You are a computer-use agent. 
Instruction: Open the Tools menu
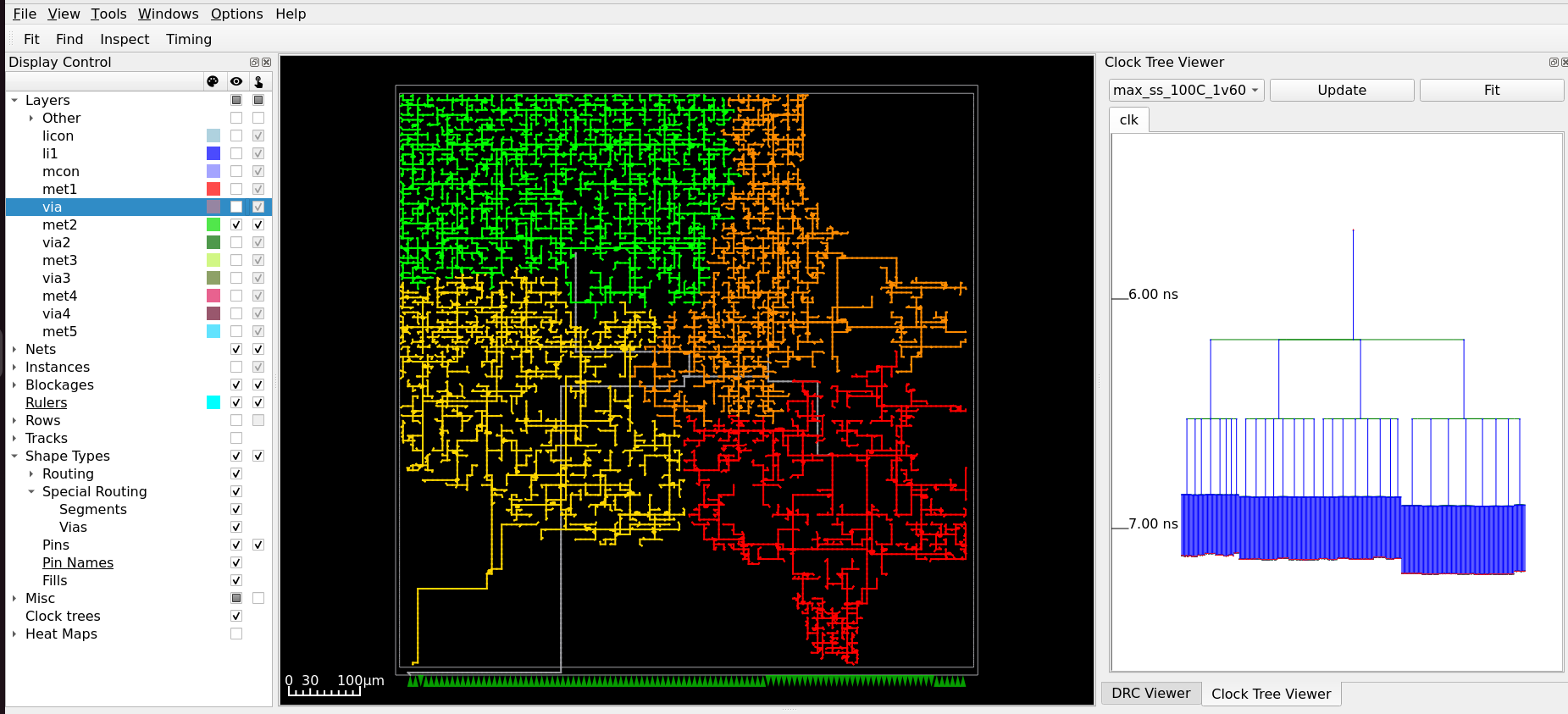108,14
